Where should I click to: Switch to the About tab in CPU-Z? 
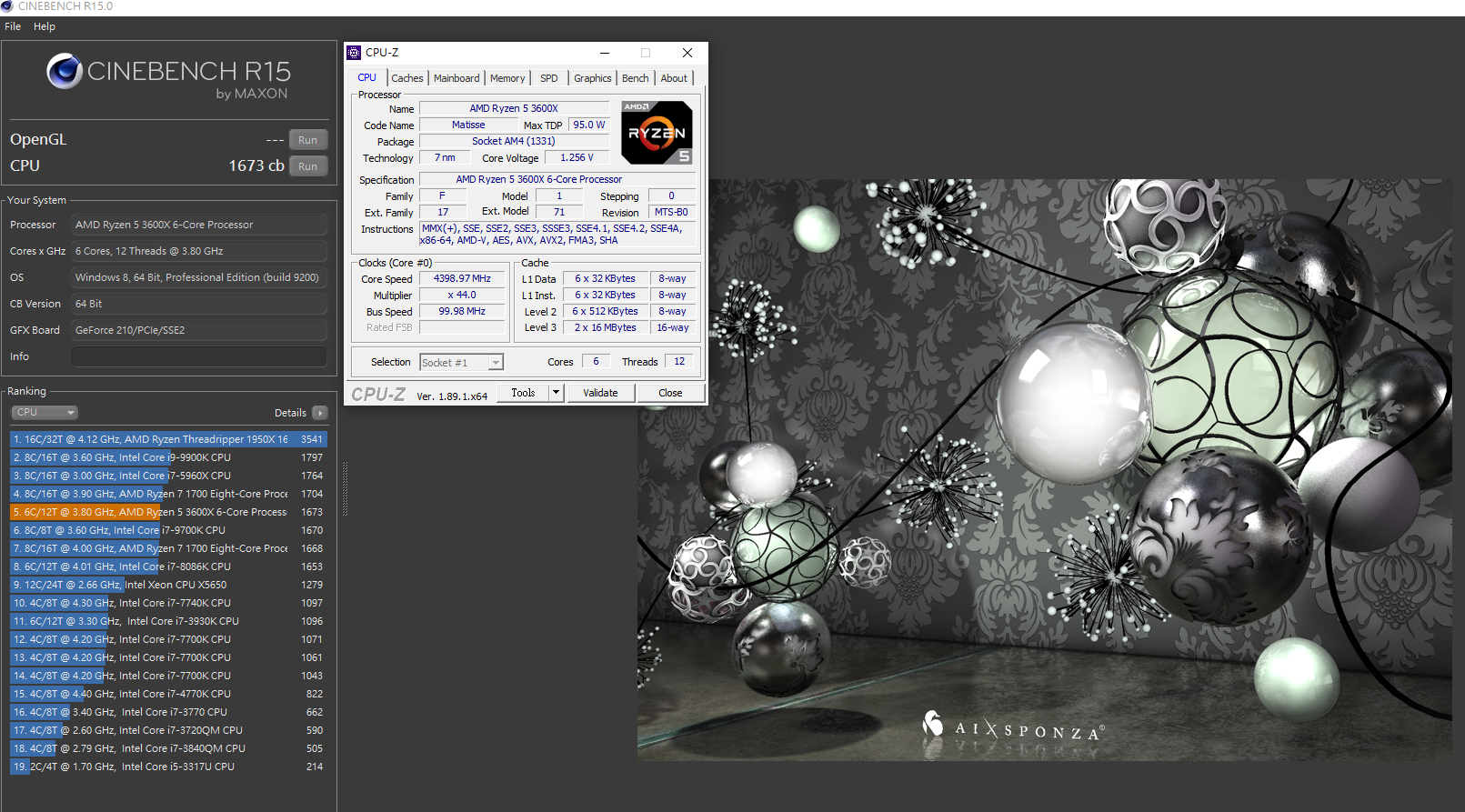point(675,78)
